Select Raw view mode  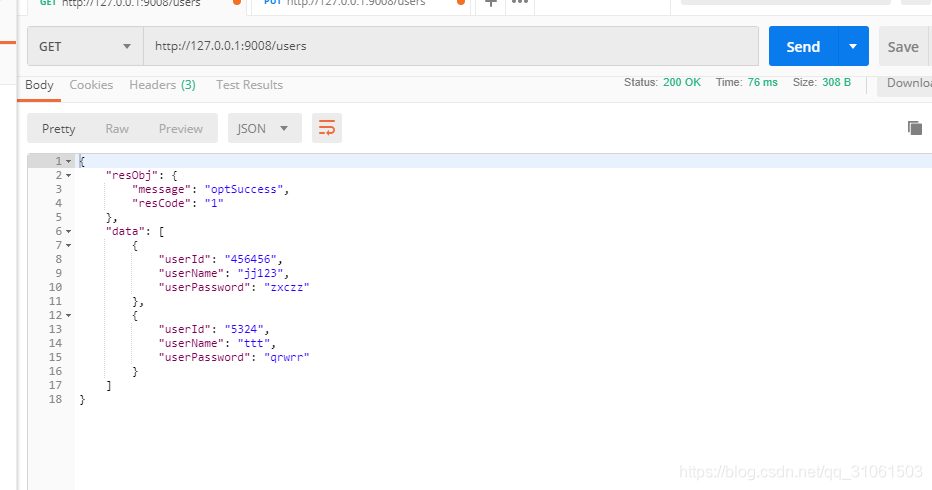(x=117, y=128)
